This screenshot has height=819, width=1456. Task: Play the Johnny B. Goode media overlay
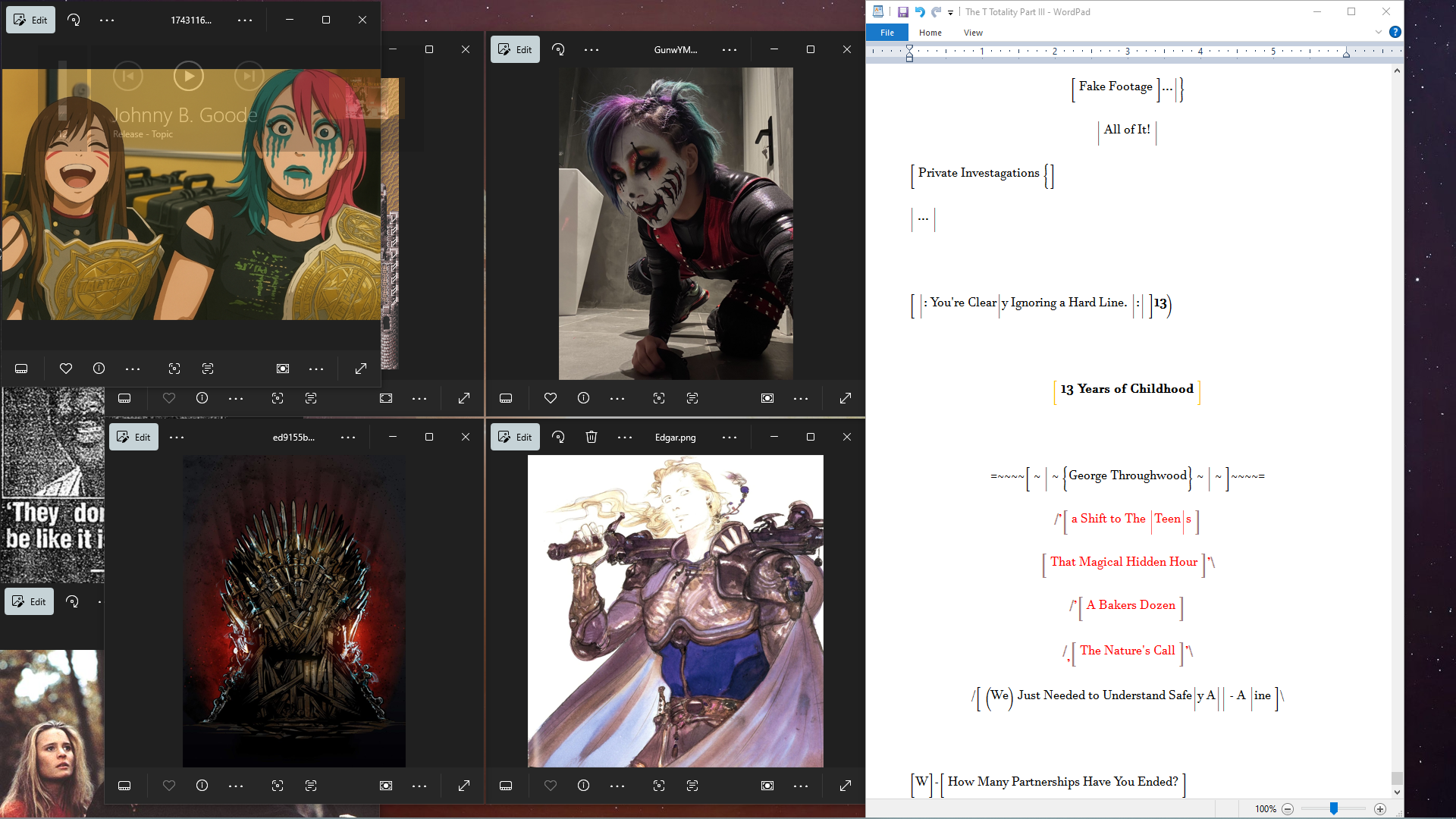[189, 76]
